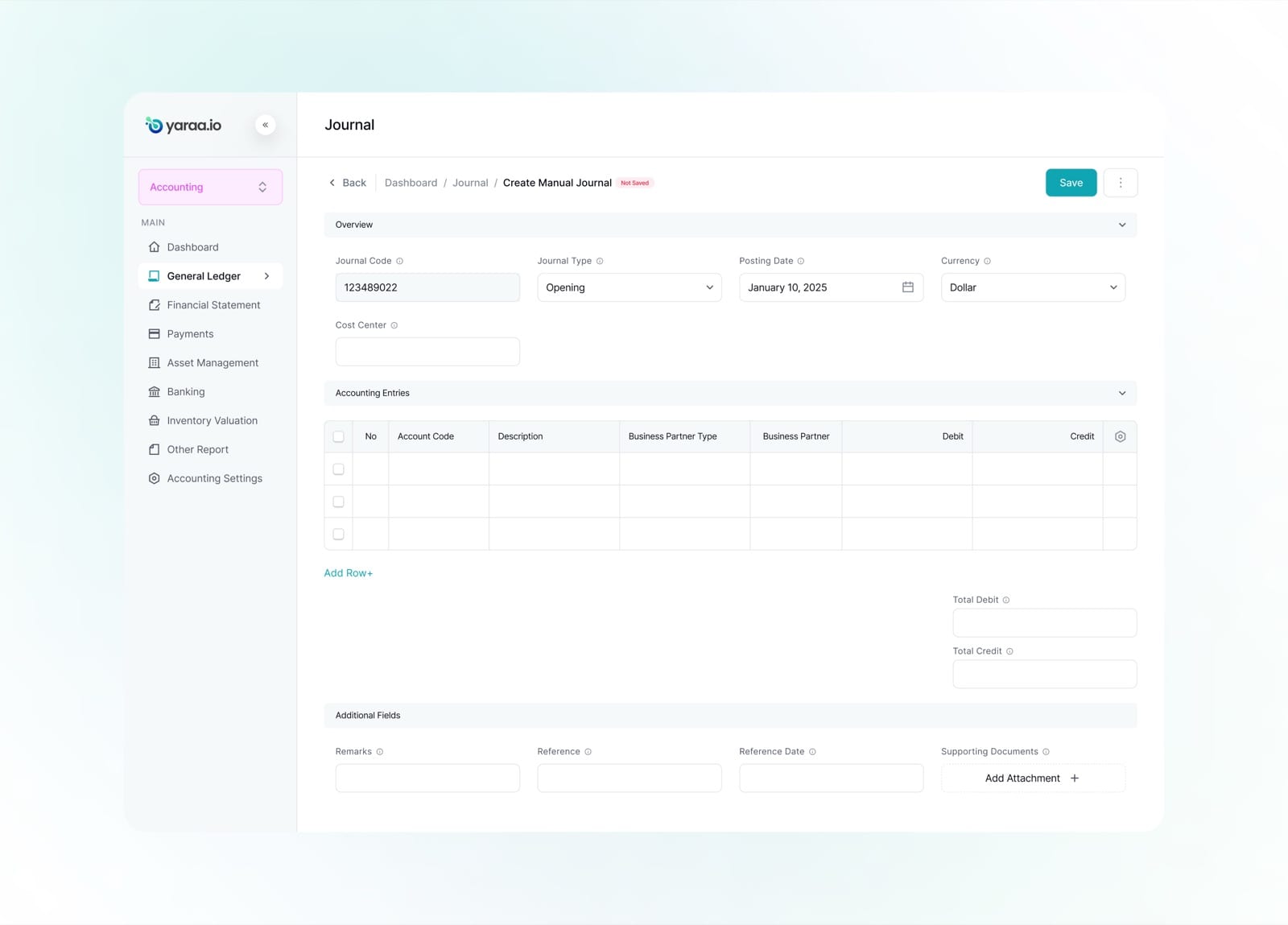Click the Journal Code info icon
The width and height of the screenshot is (1288, 925).
399,261
